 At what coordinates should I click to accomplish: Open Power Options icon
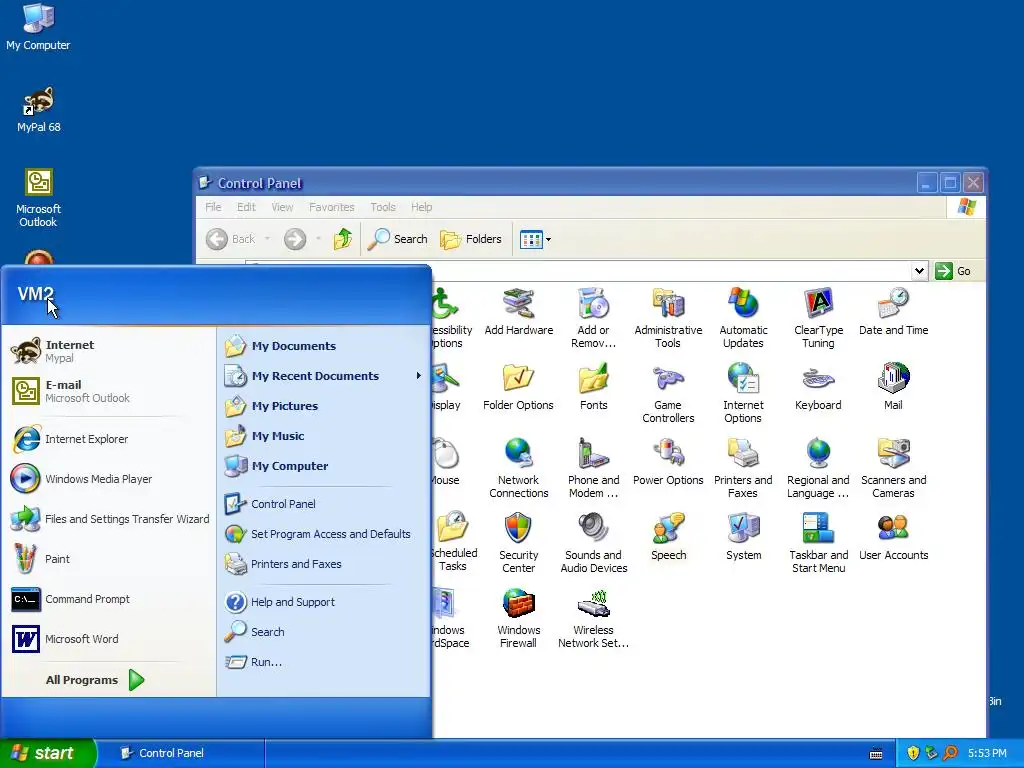pos(668,463)
